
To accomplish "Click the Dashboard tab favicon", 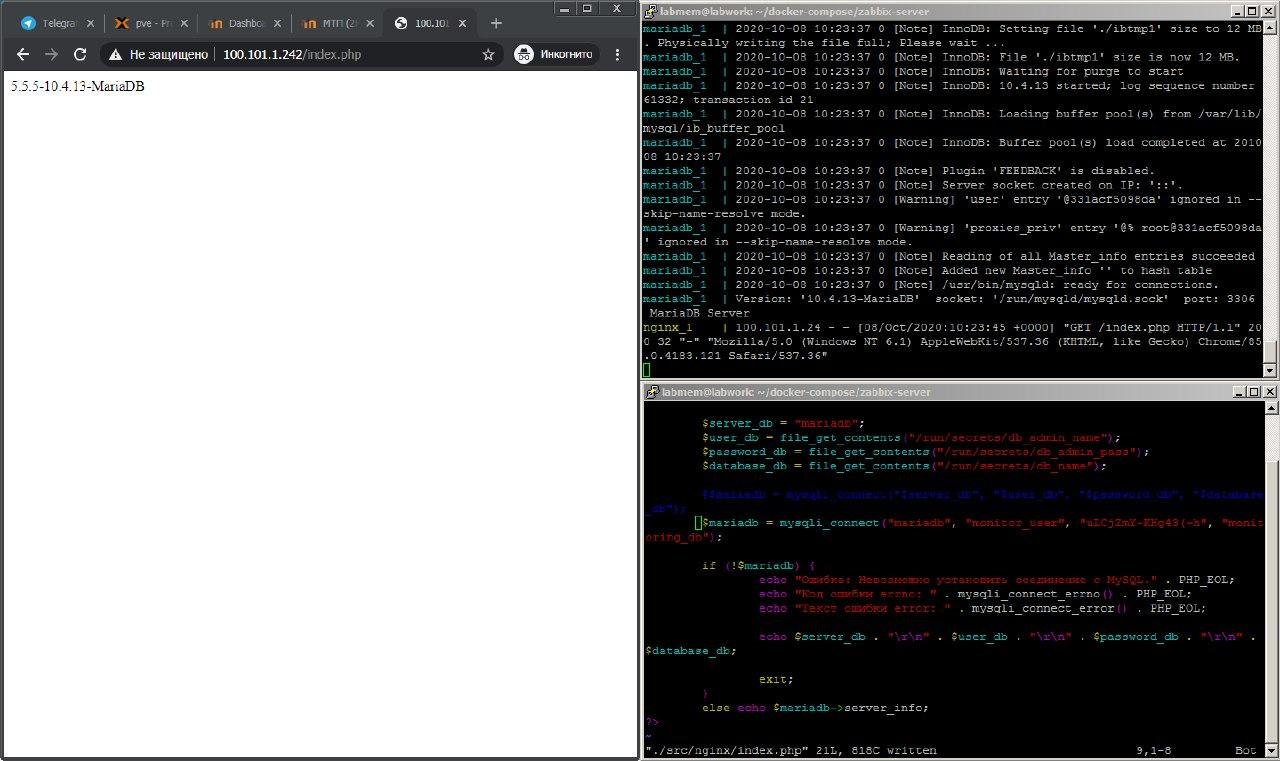I will 215,23.
